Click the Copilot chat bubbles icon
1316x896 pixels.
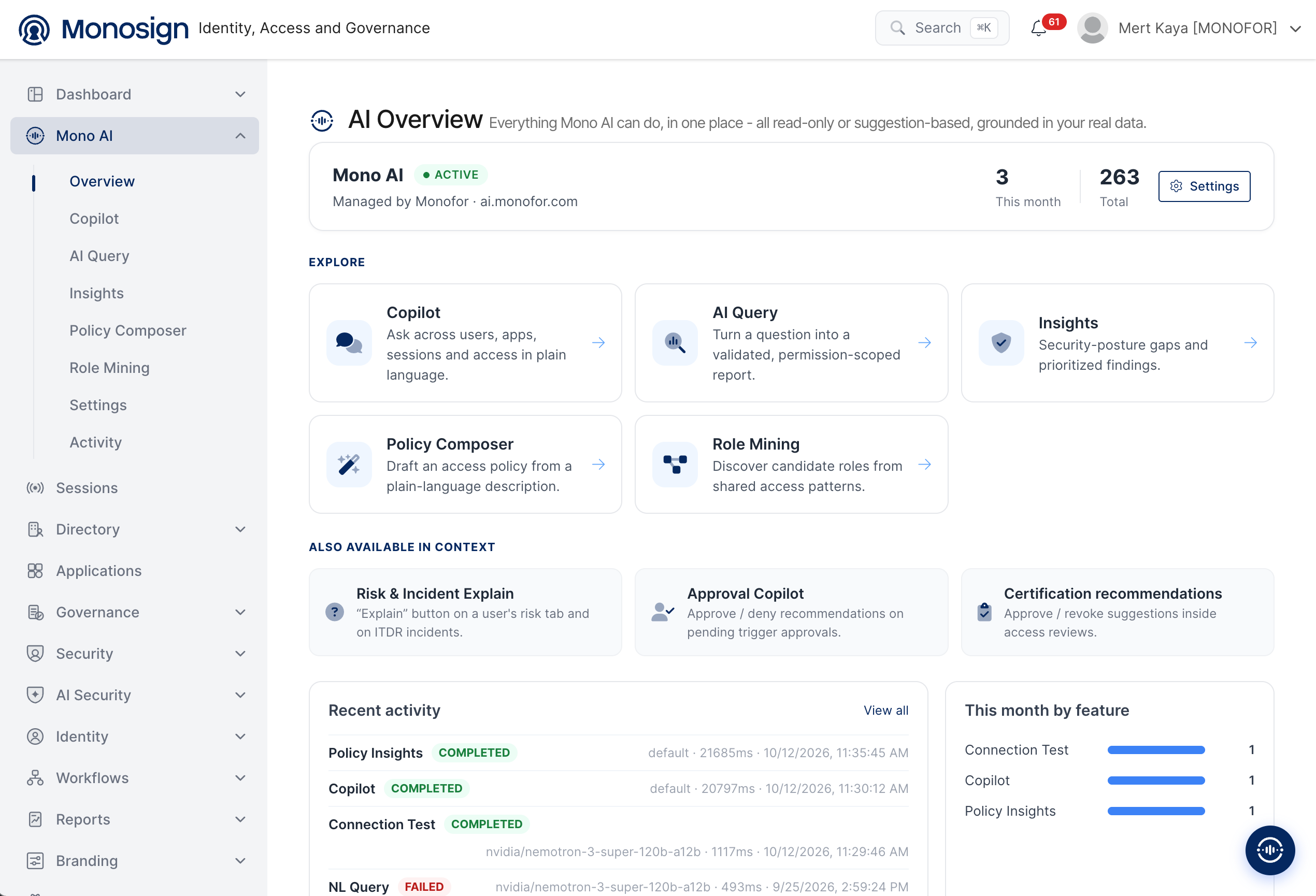(x=349, y=343)
